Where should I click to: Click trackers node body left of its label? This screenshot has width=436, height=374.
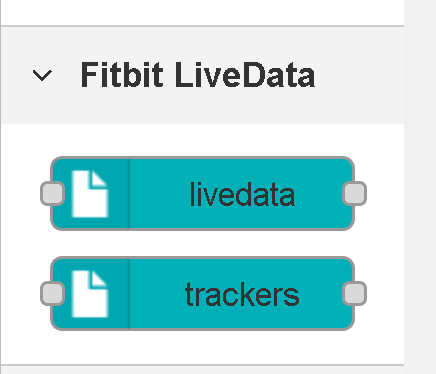(x=157, y=293)
